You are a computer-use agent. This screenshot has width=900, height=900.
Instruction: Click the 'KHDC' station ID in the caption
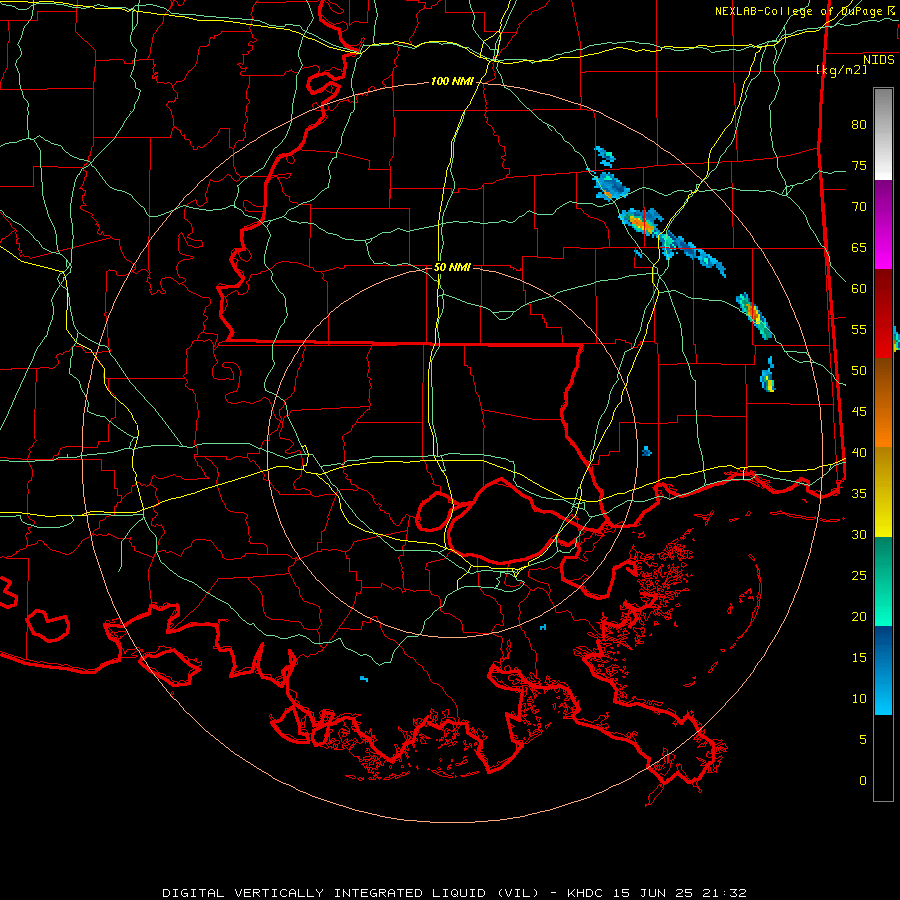(585, 893)
